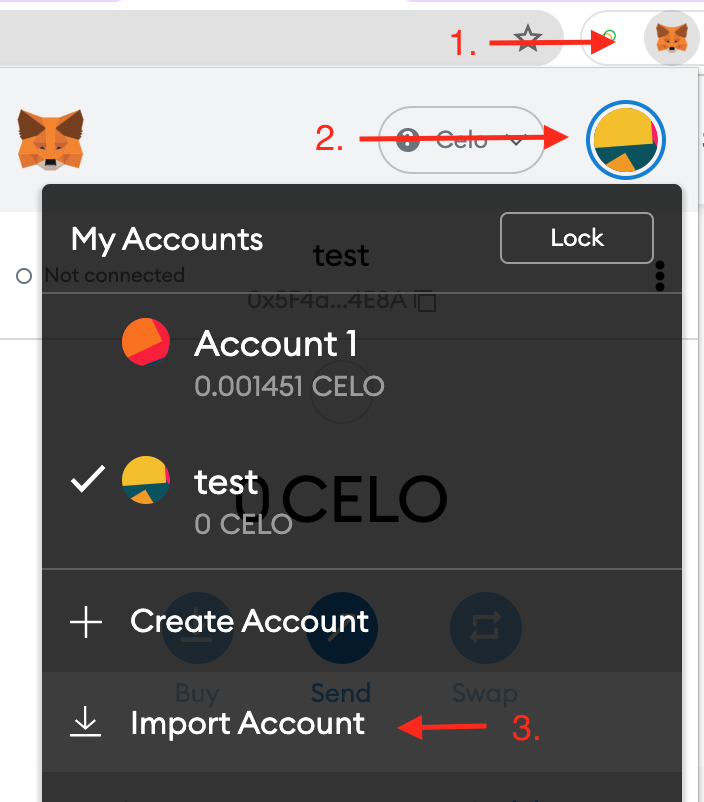Click the download icon beside Import Account
704x802 pixels.
click(x=86, y=724)
